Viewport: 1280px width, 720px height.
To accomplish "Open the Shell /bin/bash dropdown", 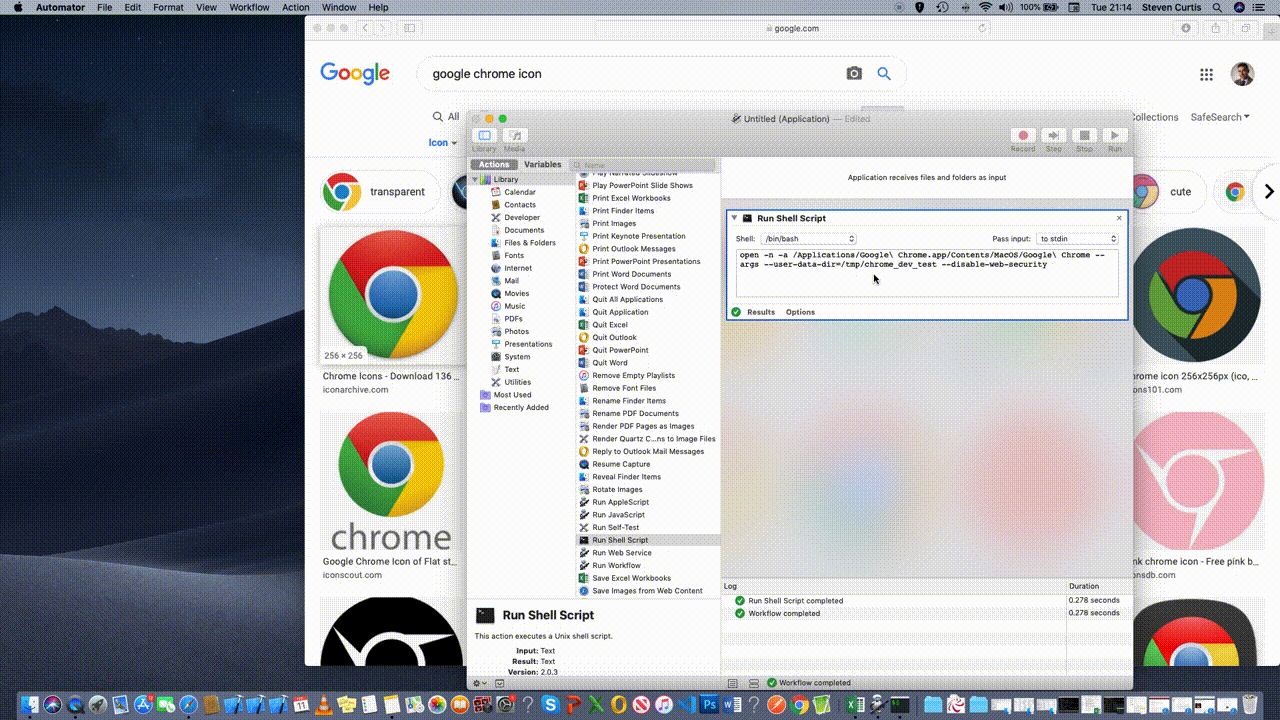I will coord(809,239).
